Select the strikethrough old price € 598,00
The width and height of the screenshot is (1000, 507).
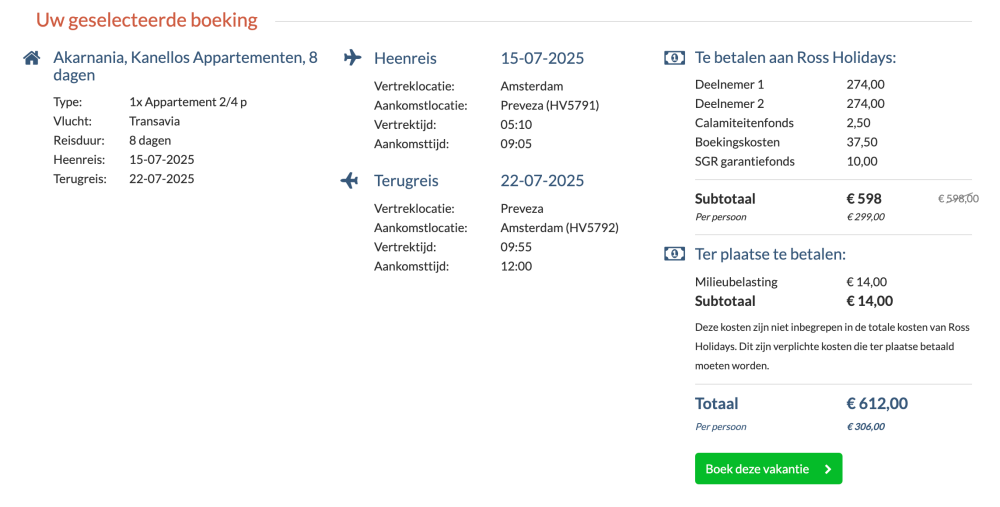(958, 198)
